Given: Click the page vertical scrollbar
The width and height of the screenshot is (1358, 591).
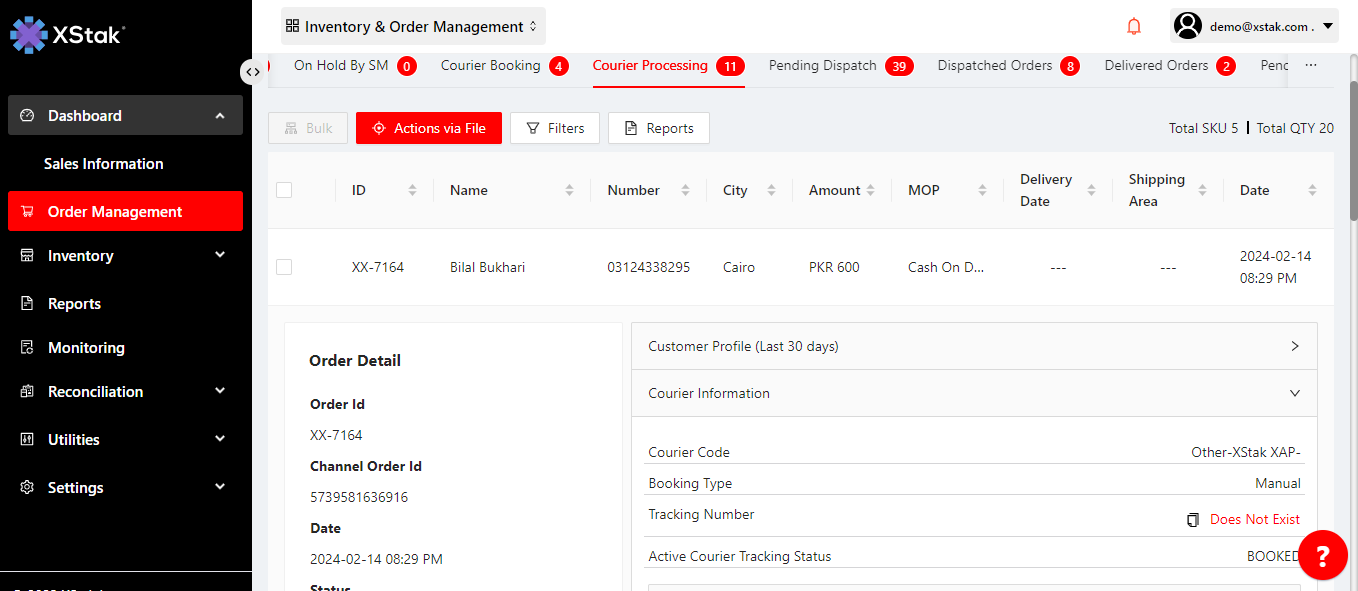Looking at the screenshot, I should click(x=1353, y=150).
